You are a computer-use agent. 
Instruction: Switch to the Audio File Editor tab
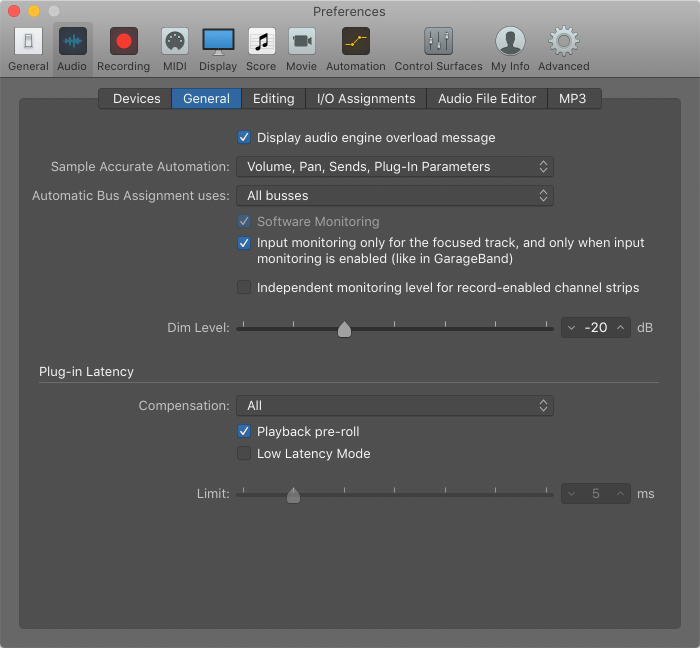coord(487,99)
